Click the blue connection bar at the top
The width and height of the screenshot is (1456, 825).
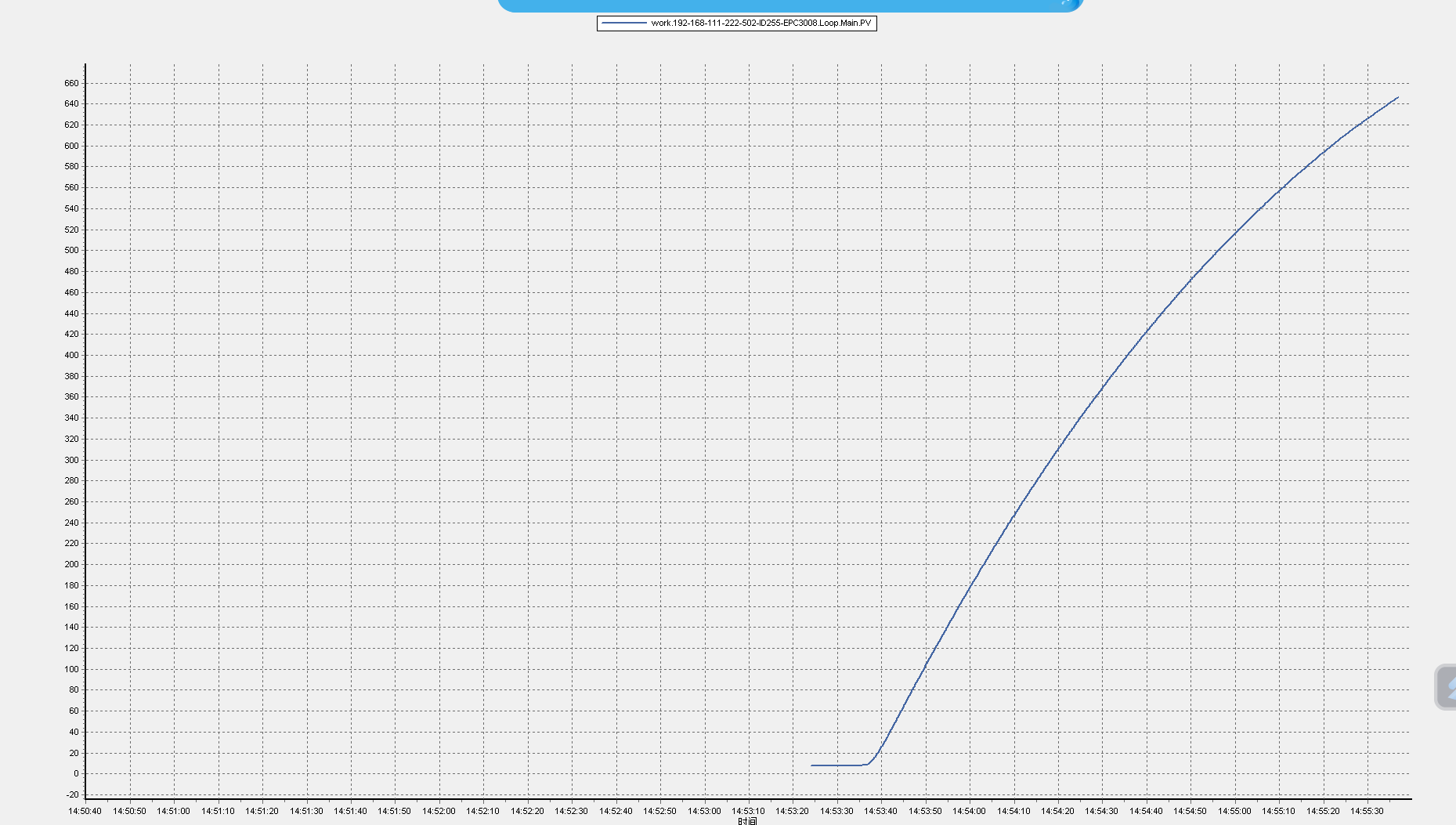[783, 5]
